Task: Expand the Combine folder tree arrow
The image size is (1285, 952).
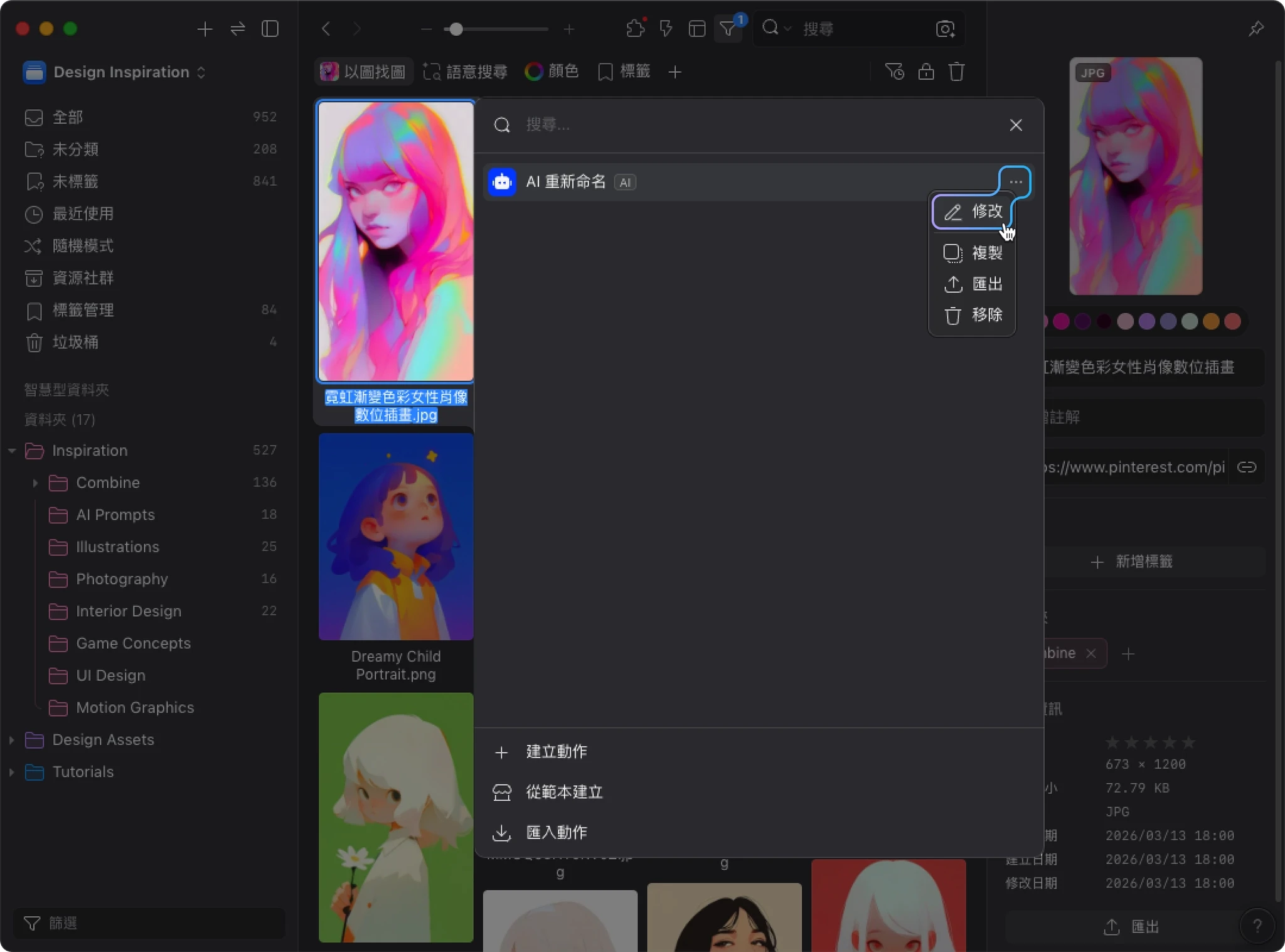Action: point(35,483)
